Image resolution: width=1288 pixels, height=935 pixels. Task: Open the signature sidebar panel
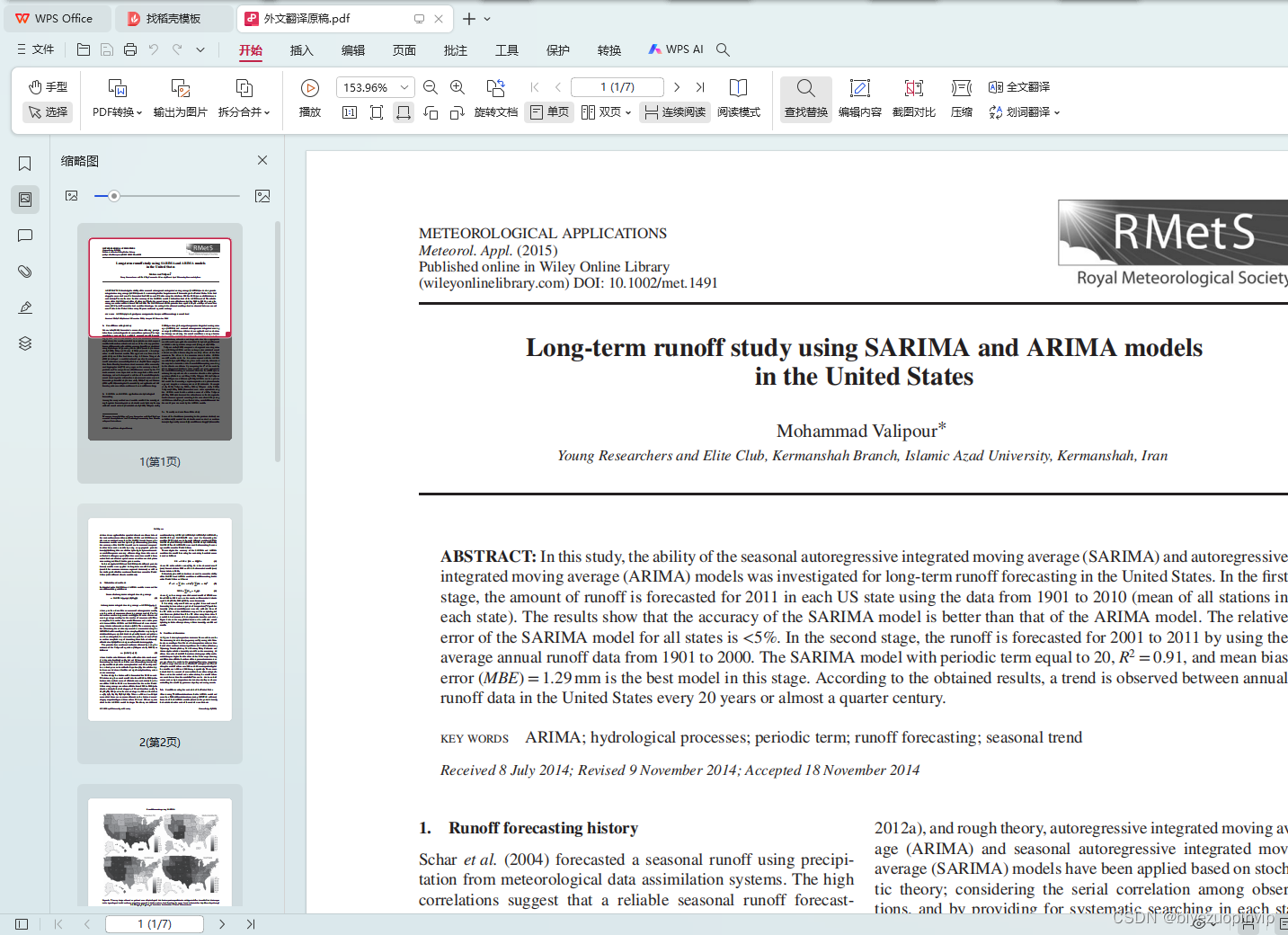(25, 307)
